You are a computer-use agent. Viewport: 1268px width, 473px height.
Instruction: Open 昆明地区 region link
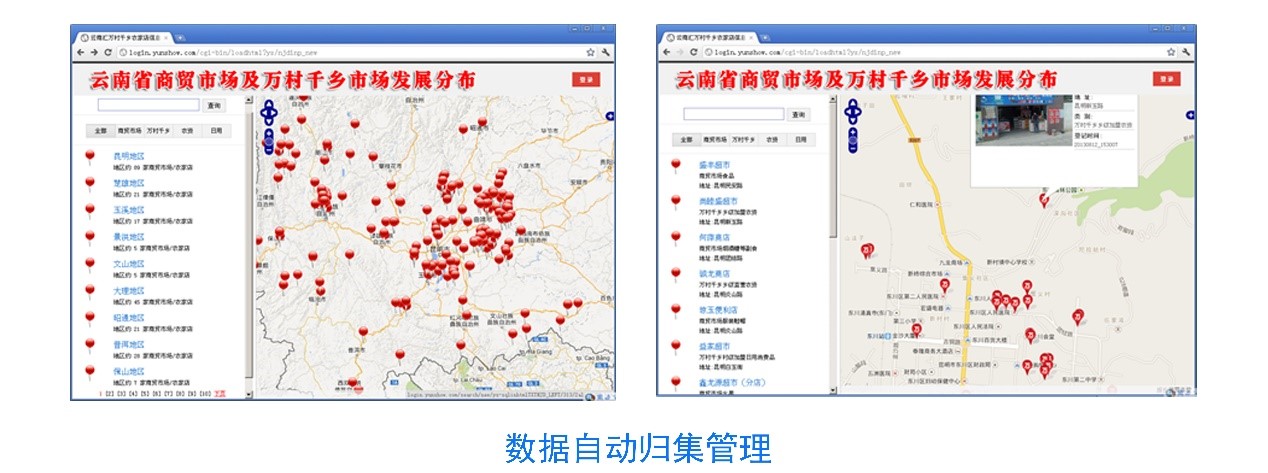[129, 157]
